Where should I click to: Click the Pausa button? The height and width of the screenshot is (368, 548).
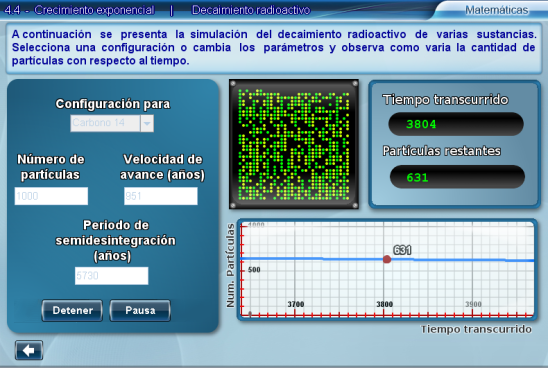point(140,310)
